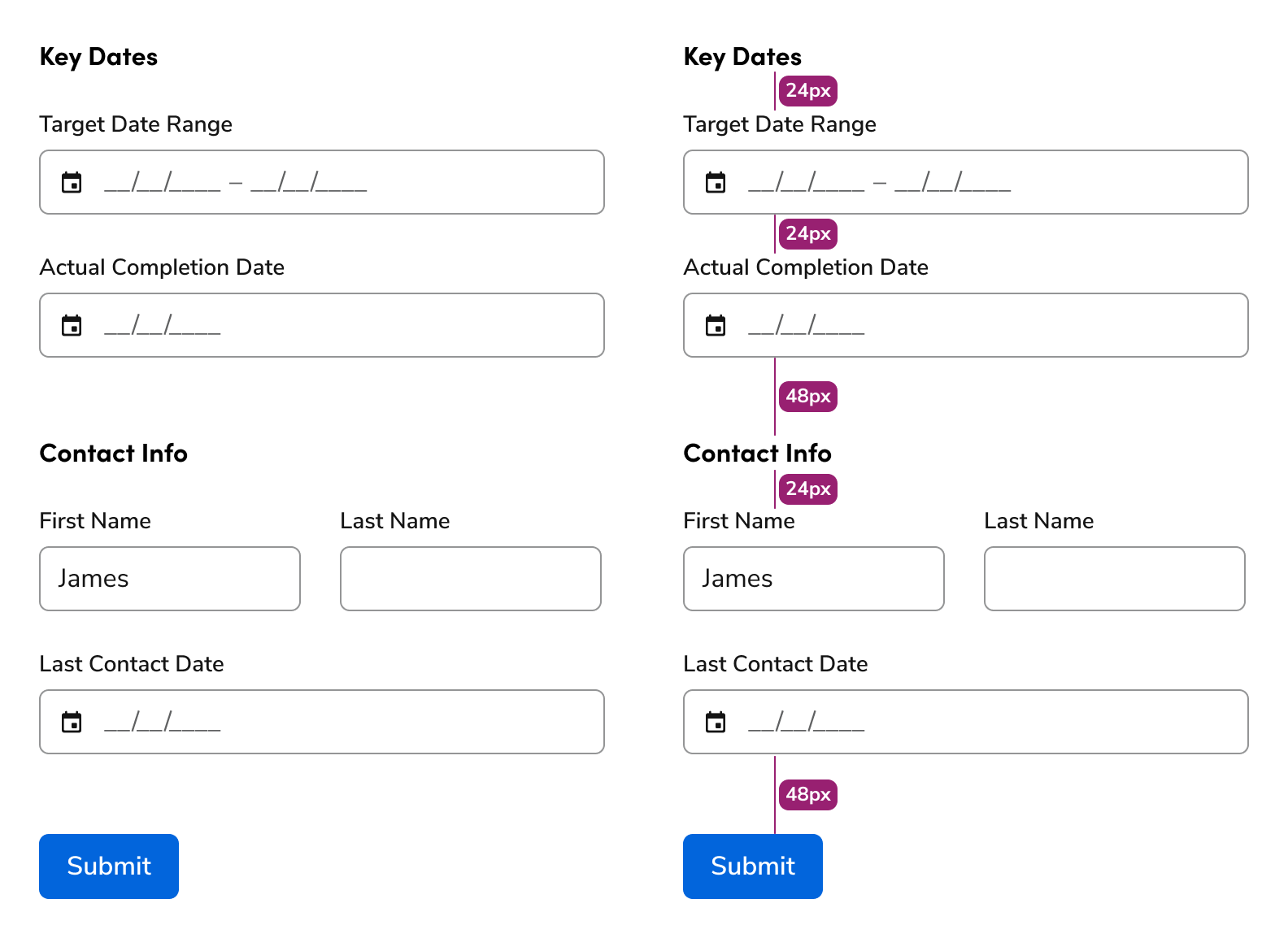Open the annotated Actual Completion Date calendar icon
This screenshot has height=938, width=1288.
(x=716, y=325)
